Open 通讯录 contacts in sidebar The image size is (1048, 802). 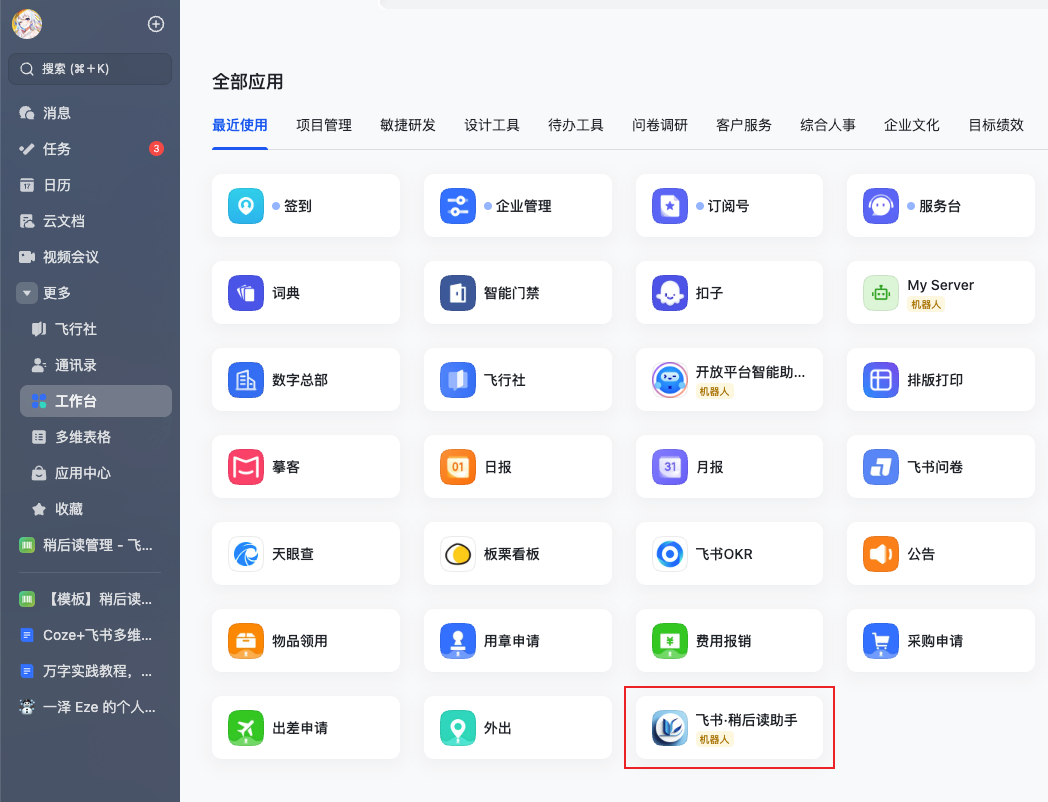coord(96,365)
